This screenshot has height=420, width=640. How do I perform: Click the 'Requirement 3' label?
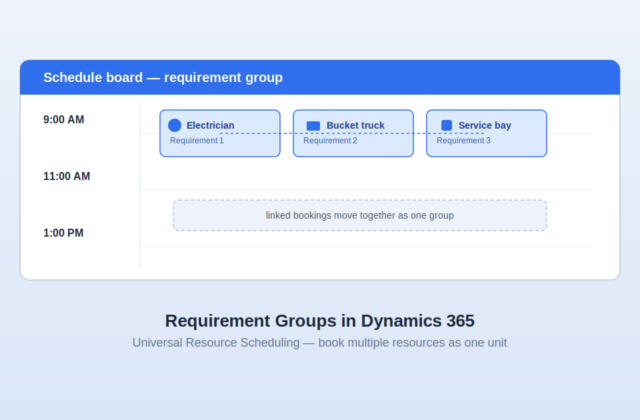tap(464, 141)
